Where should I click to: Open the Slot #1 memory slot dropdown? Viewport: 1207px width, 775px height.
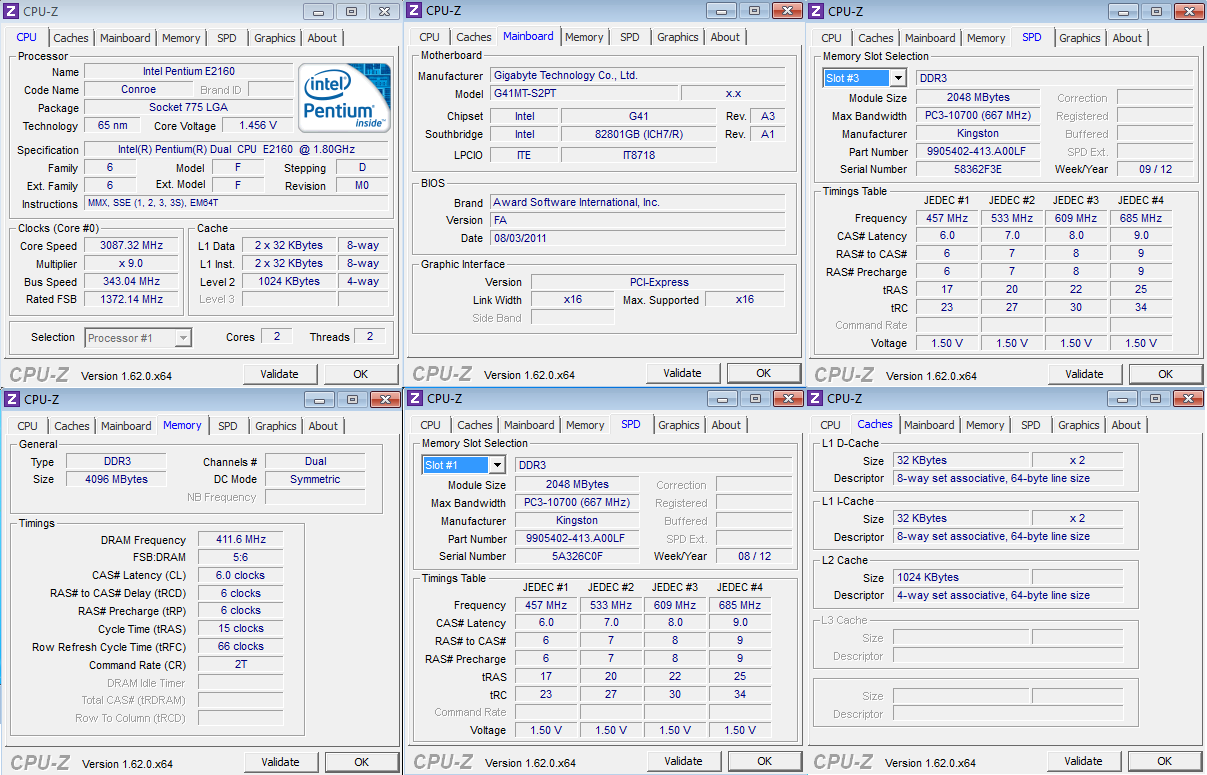coord(497,465)
